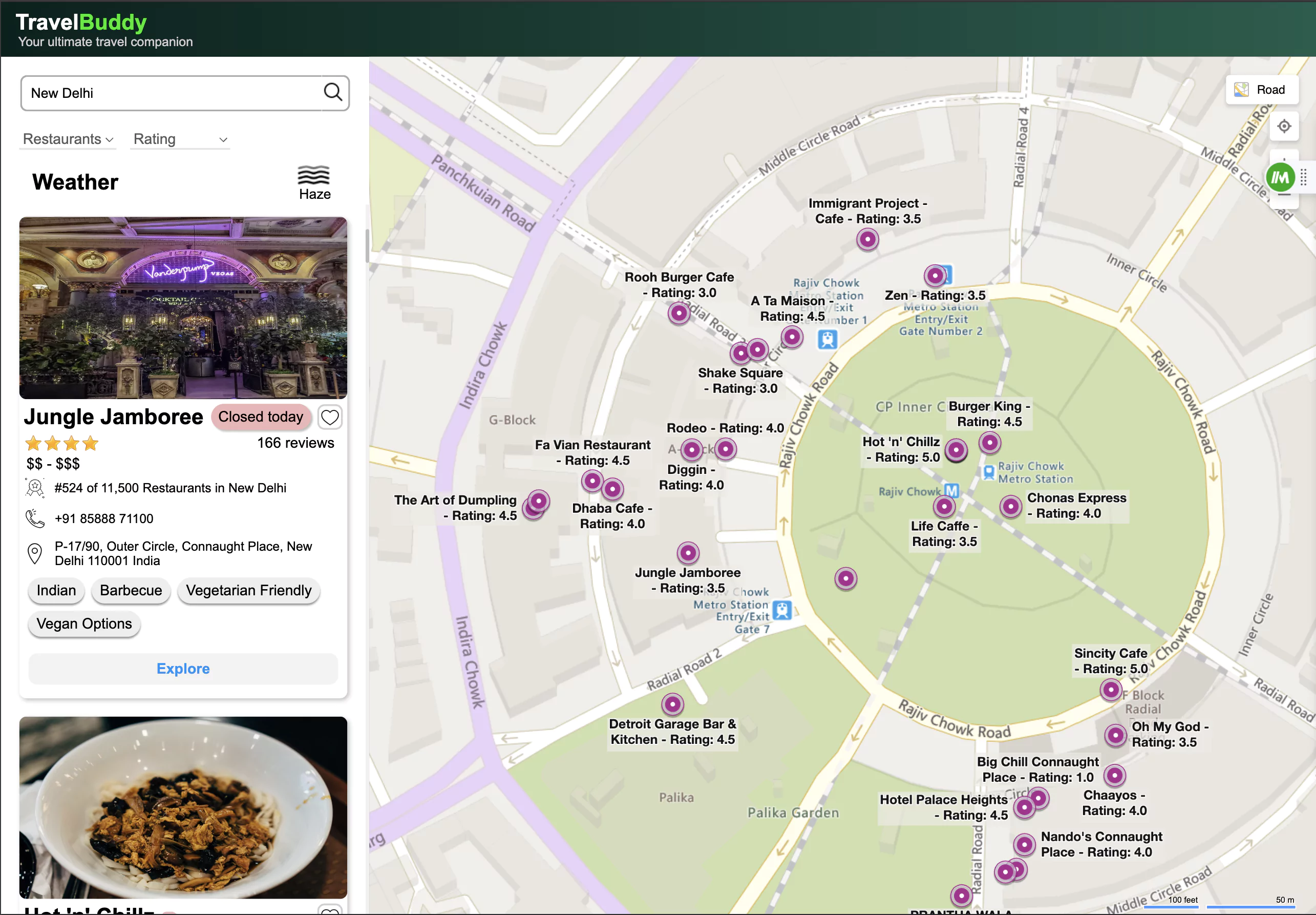
Task: Click the four-star rating of Jungle Jamboree
Action: 62,443
